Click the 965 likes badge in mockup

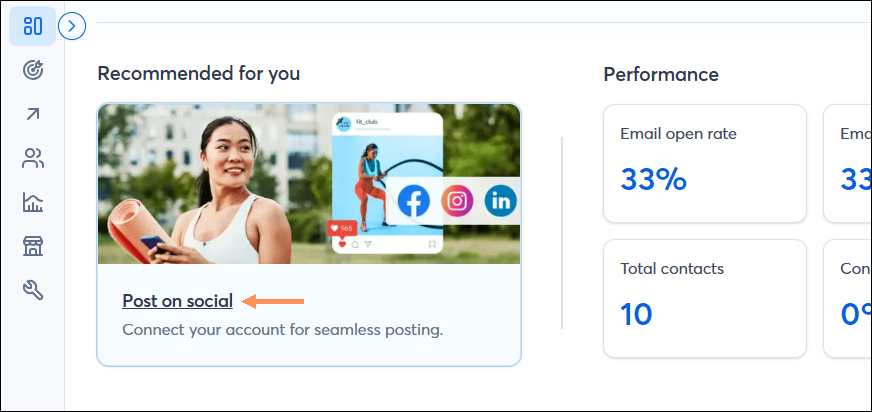(x=342, y=229)
